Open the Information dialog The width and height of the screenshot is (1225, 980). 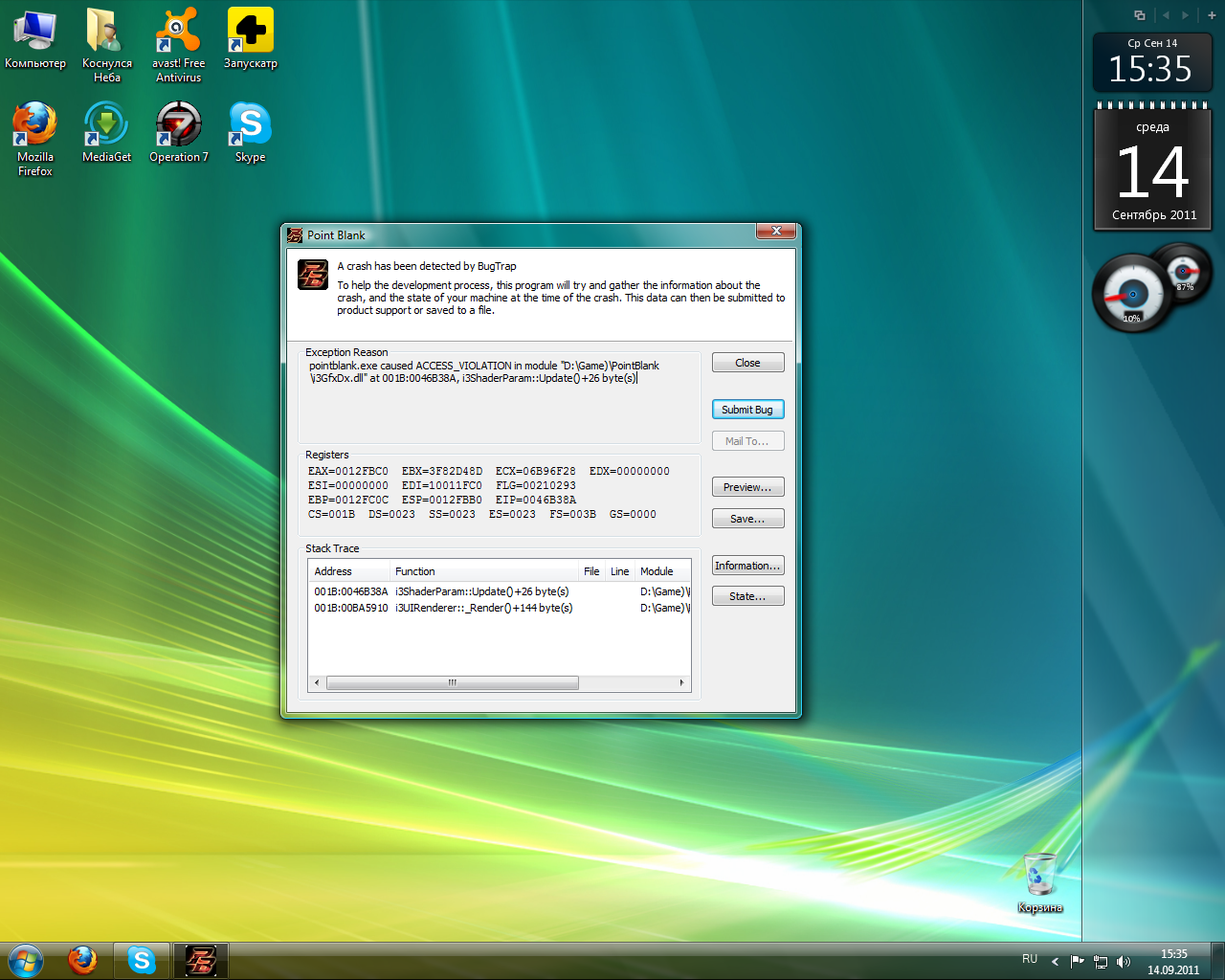click(747, 566)
